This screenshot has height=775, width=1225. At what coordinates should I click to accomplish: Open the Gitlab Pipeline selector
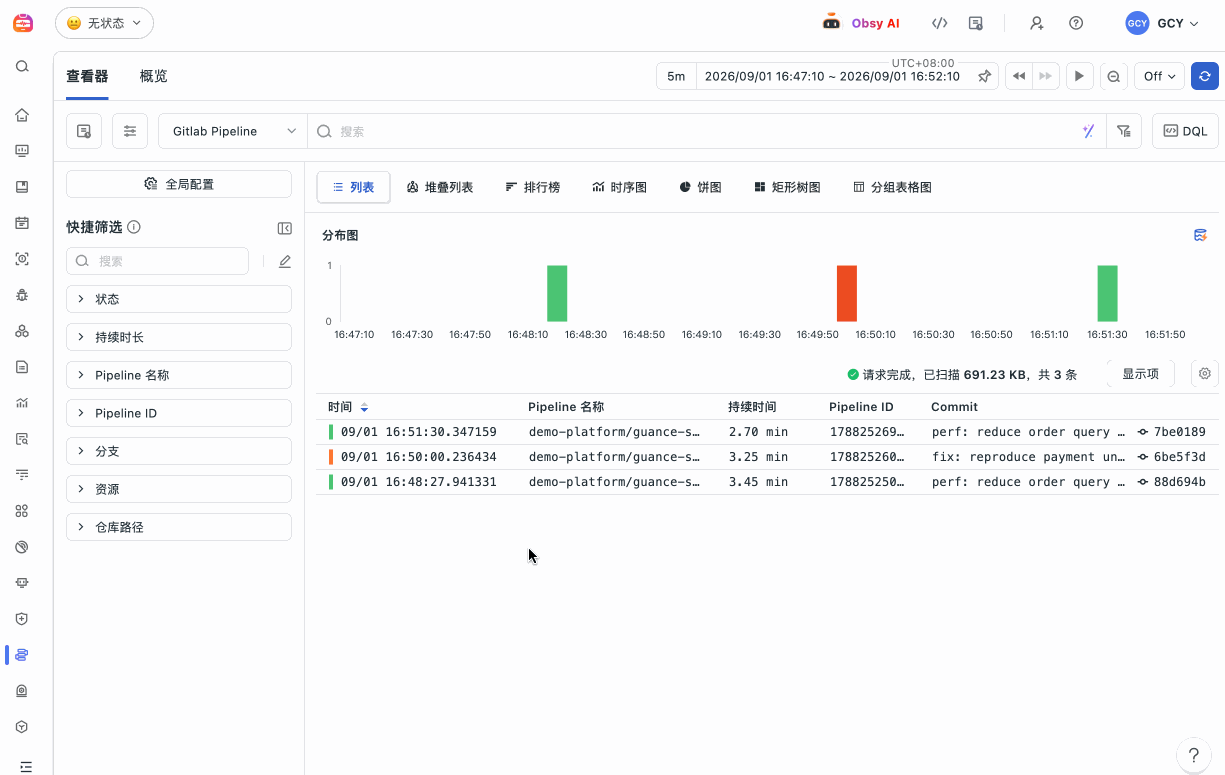[x=232, y=131]
